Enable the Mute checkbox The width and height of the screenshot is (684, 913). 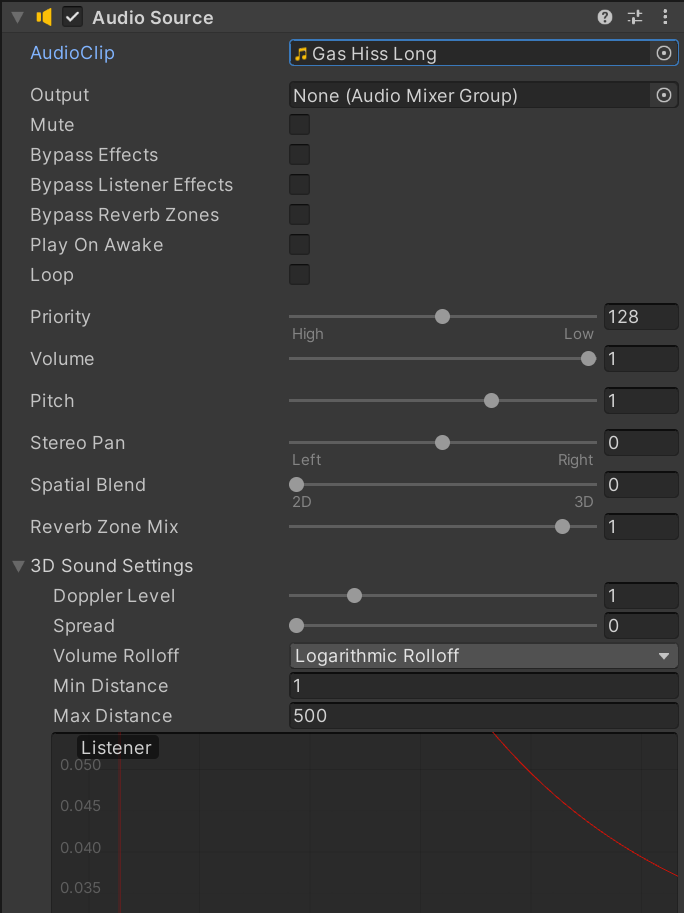coord(299,125)
